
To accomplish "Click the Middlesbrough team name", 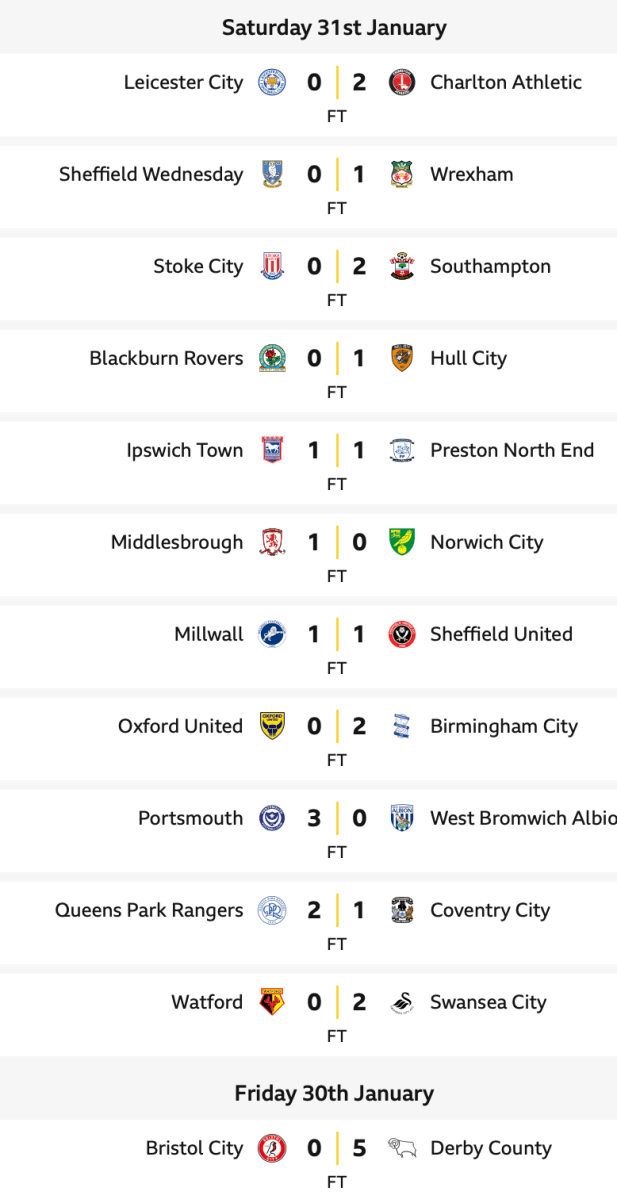I will click(x=177, y=542).
